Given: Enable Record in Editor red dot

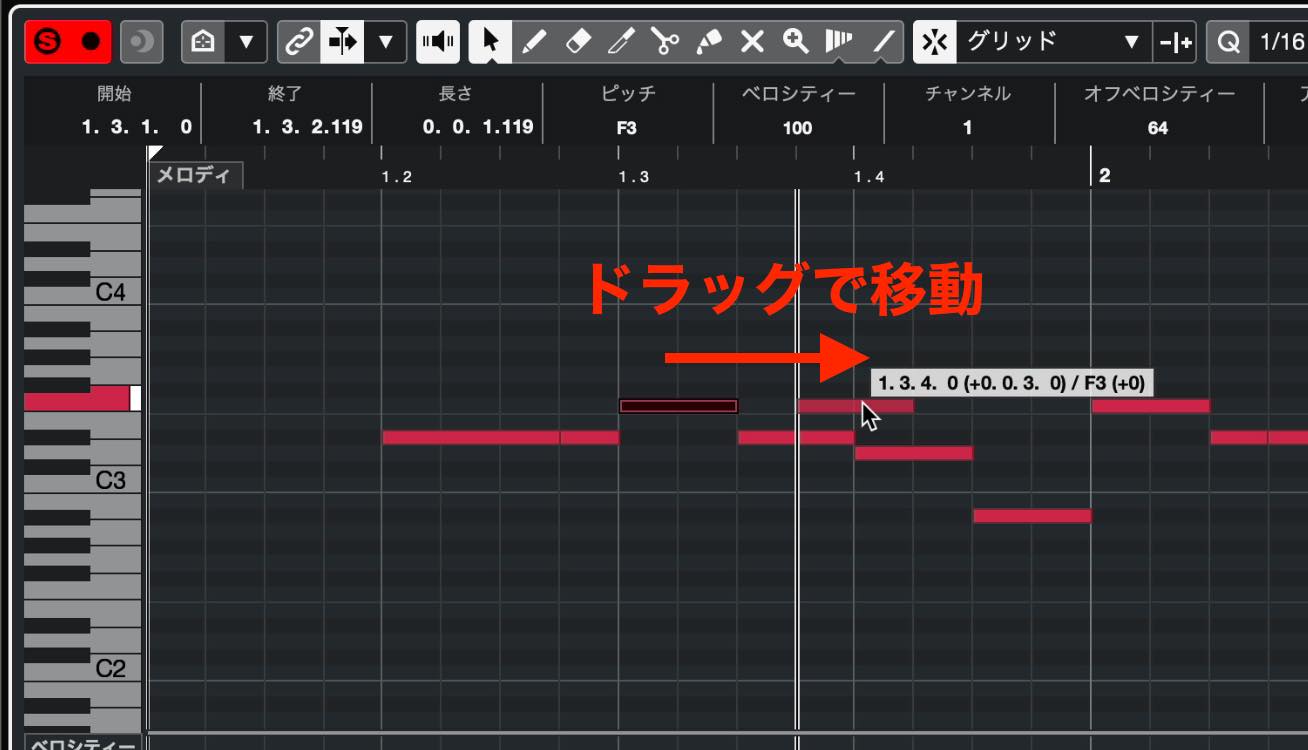Looking at the screenshot, I should (x=90, y=42).
